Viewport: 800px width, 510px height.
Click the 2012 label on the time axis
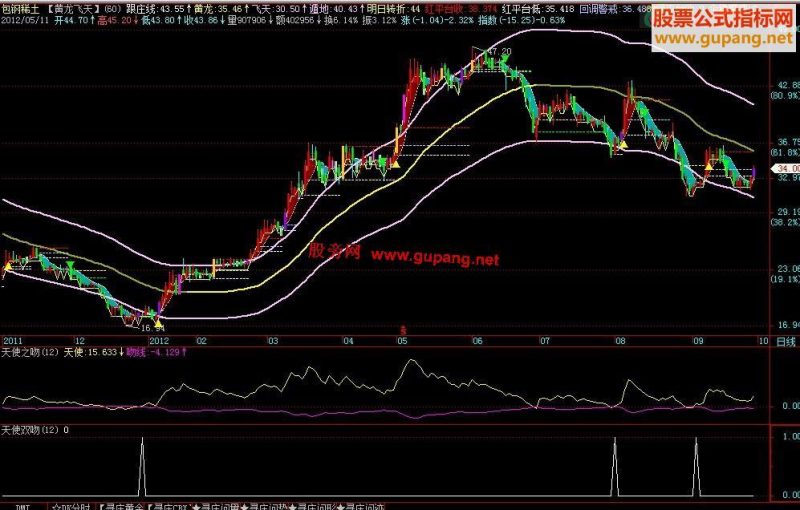[x=159, y=341]
